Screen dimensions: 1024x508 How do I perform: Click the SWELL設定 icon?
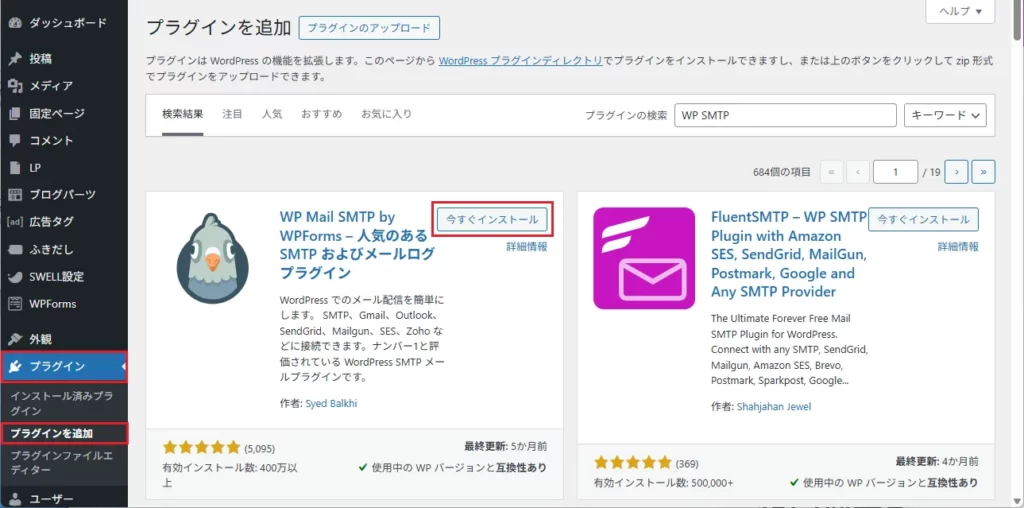pyautogui.click(x=15, y=277)
